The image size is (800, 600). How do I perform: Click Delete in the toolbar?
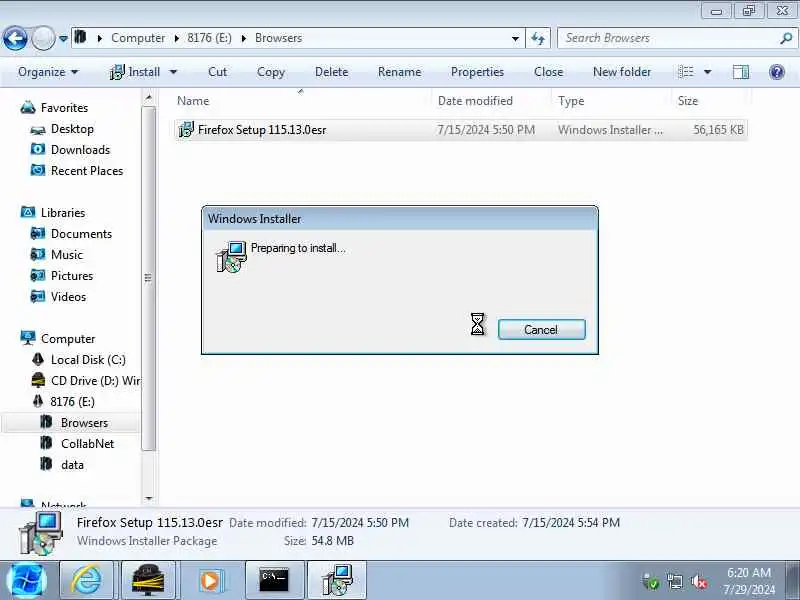tap(332, 72)
